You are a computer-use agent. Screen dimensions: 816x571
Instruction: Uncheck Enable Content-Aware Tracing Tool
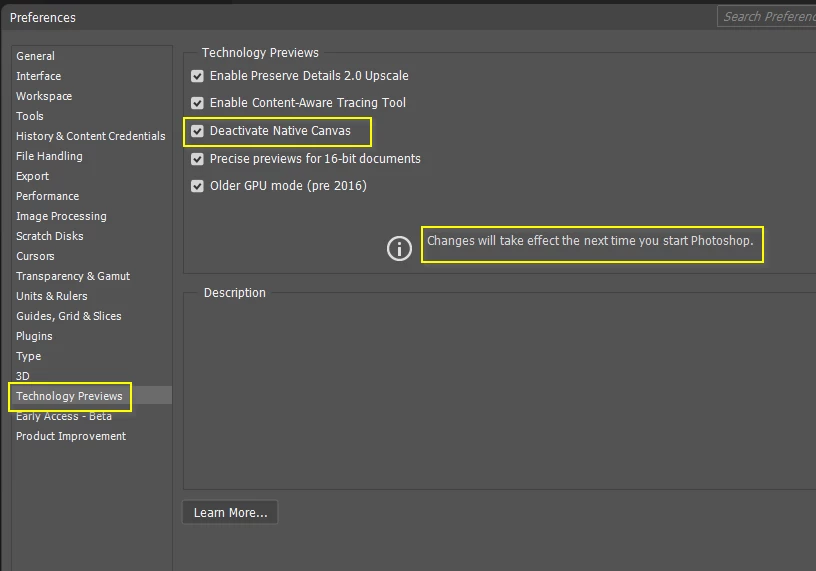click(x=197, y=103)
